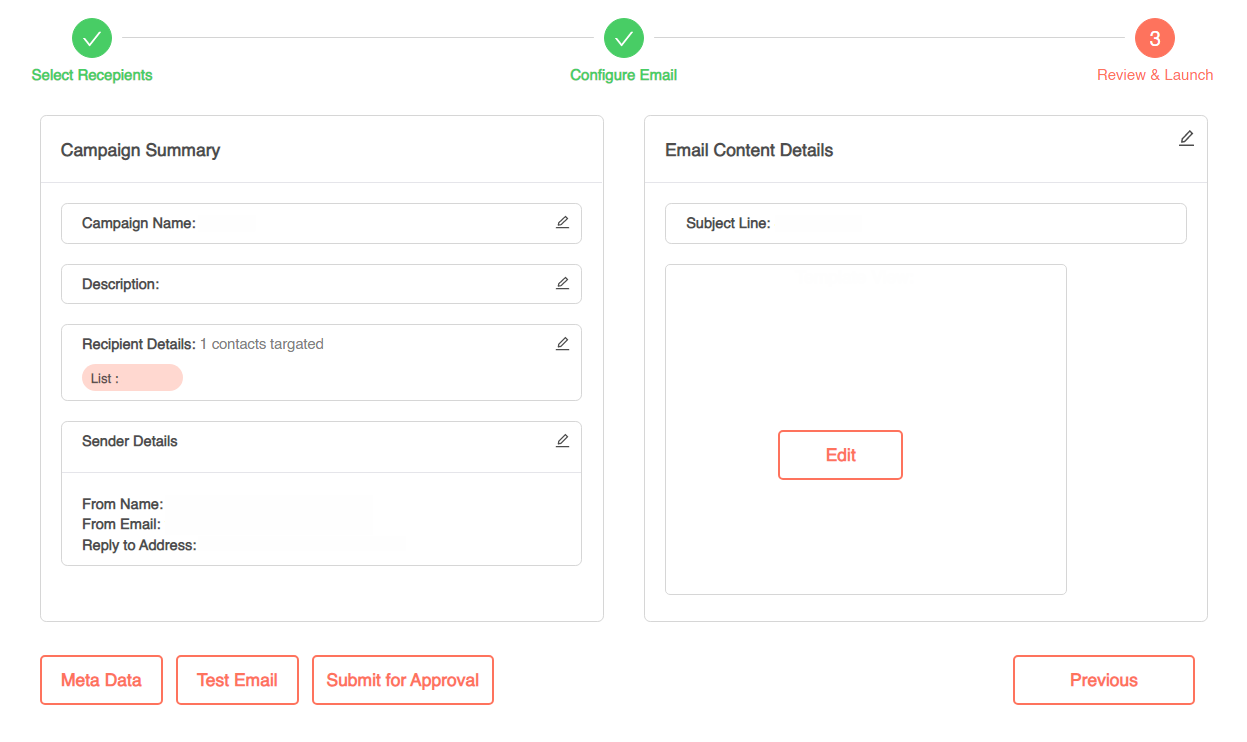The width and height of the screenshot is (1247, 742).
Task: Click the email content preview area
Action: (x=866, y=330)
